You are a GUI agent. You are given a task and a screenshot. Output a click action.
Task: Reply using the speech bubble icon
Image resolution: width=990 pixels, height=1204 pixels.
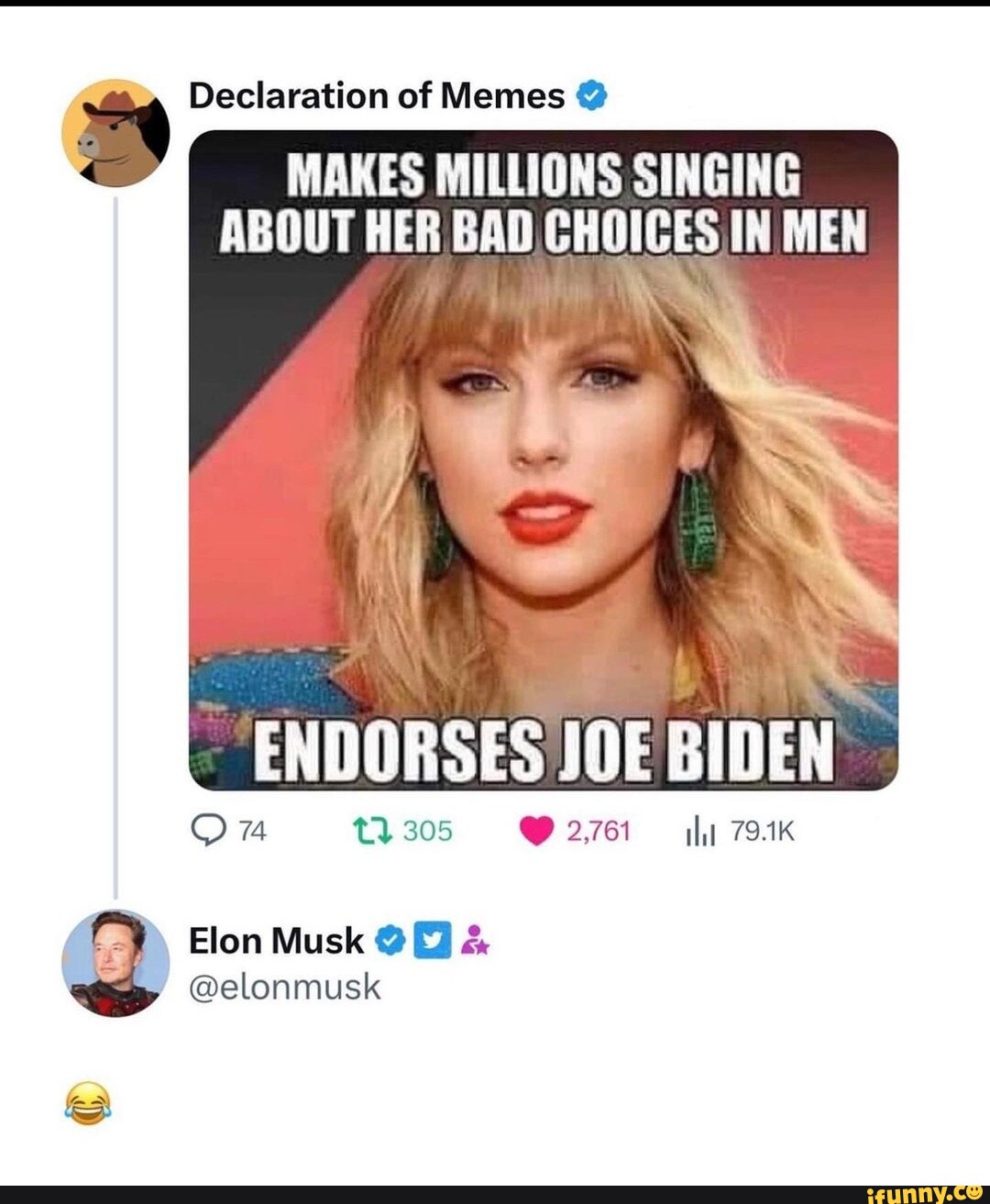point(210,830)
